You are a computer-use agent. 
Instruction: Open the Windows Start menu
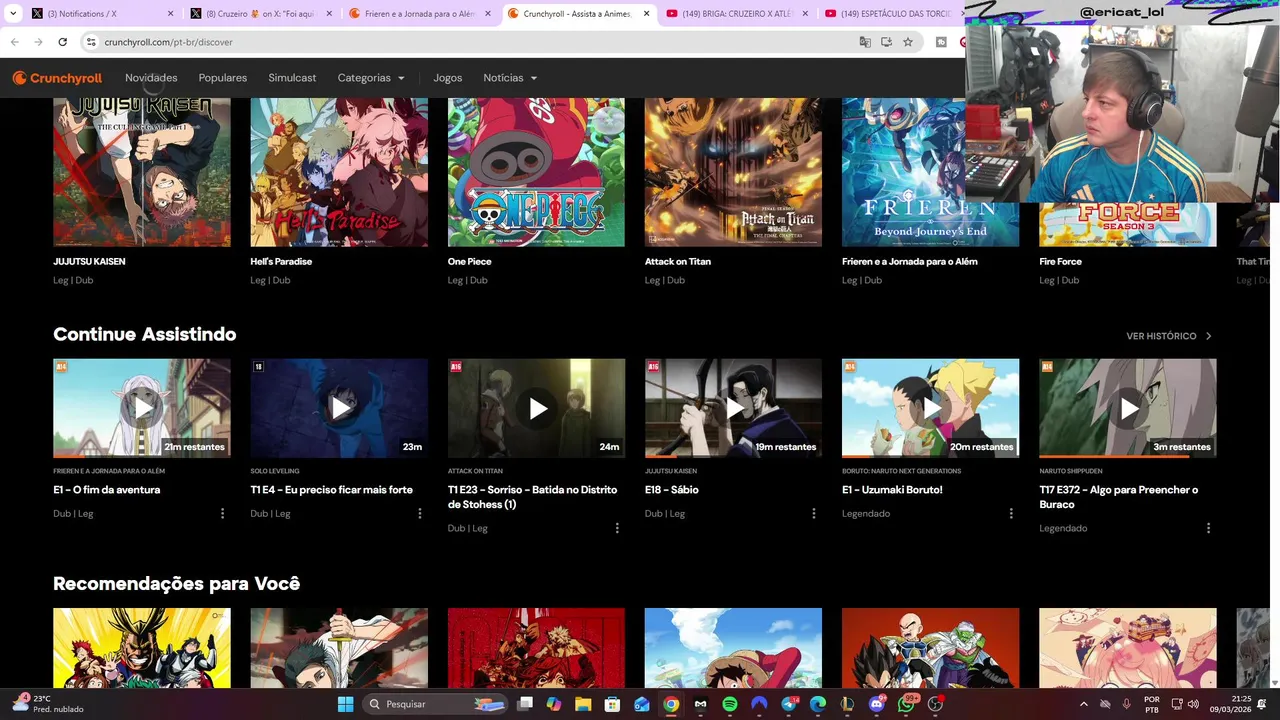click(345, 704)
